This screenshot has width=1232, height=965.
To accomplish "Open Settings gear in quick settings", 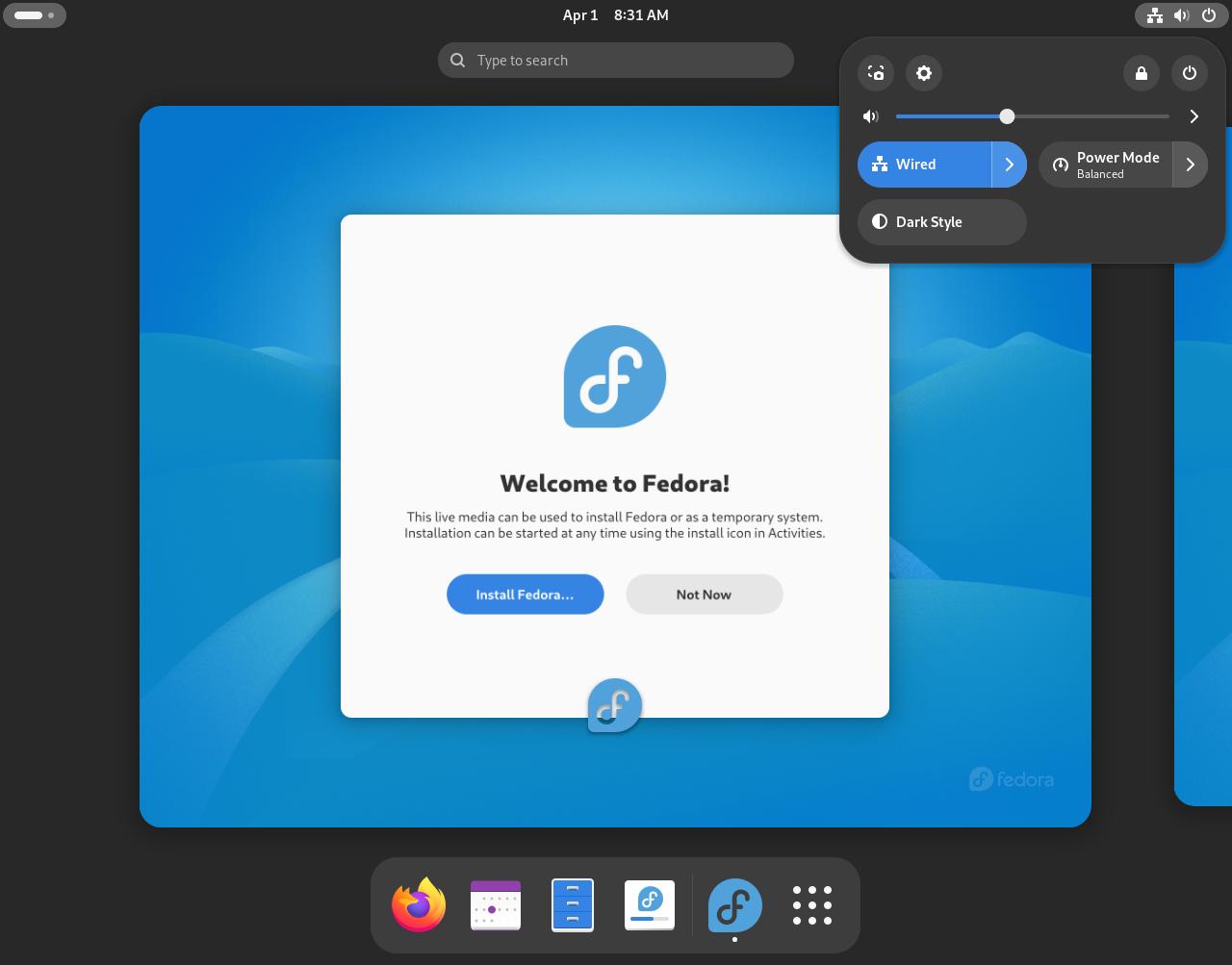I will click(924, 73).
